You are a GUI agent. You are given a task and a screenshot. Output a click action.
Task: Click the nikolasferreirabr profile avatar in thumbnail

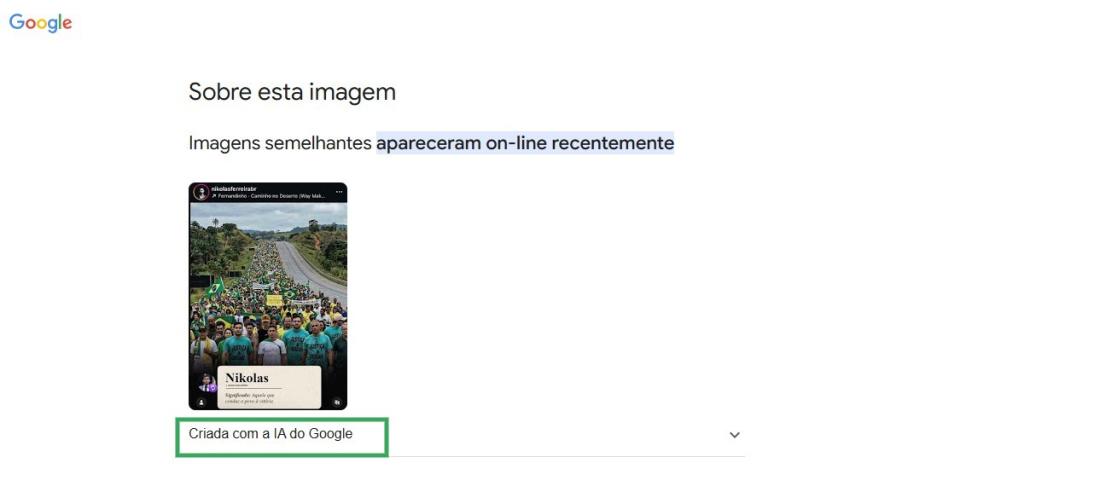[201, 192]
